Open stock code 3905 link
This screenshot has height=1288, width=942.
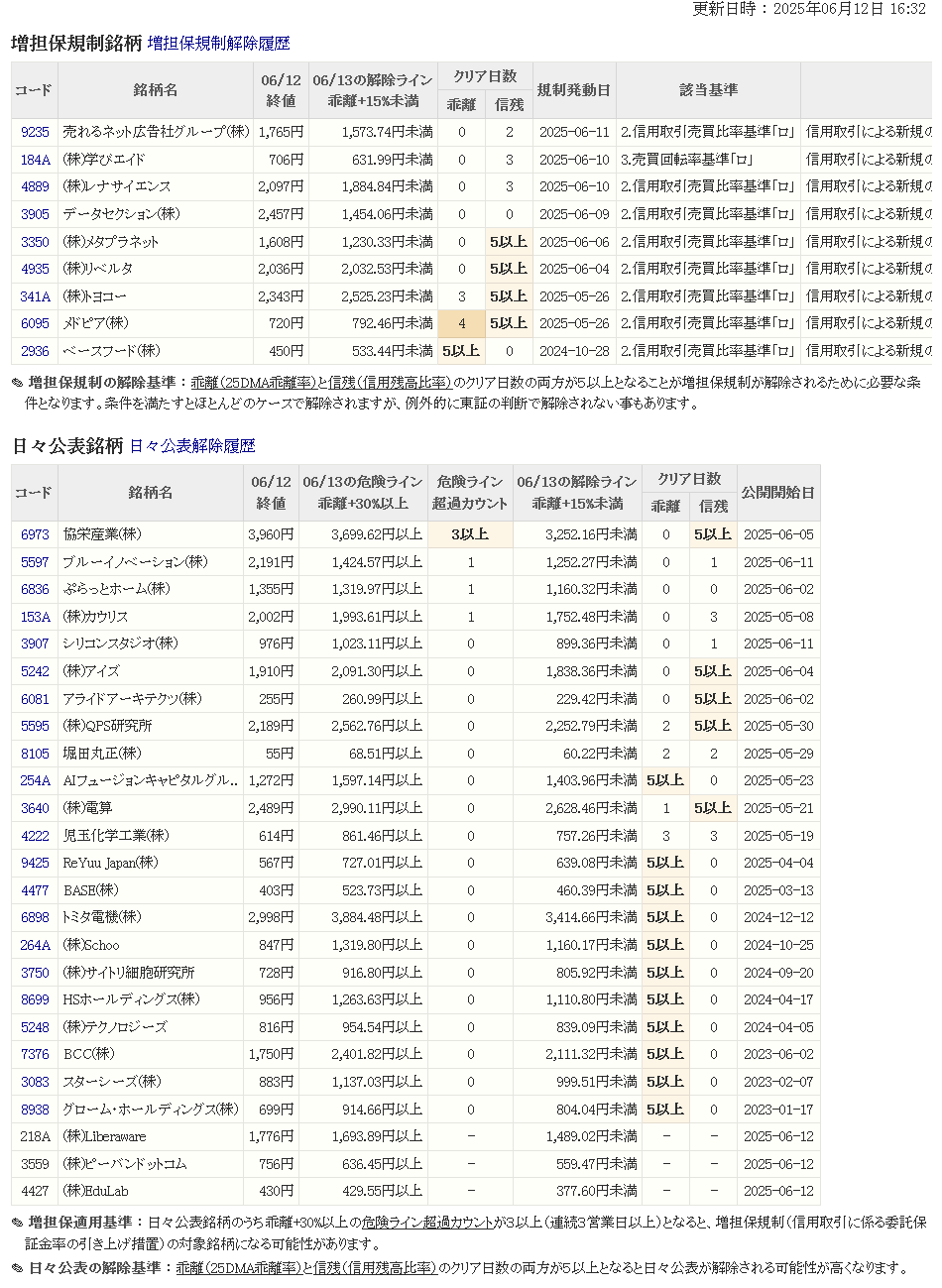[x=35, y=214]
